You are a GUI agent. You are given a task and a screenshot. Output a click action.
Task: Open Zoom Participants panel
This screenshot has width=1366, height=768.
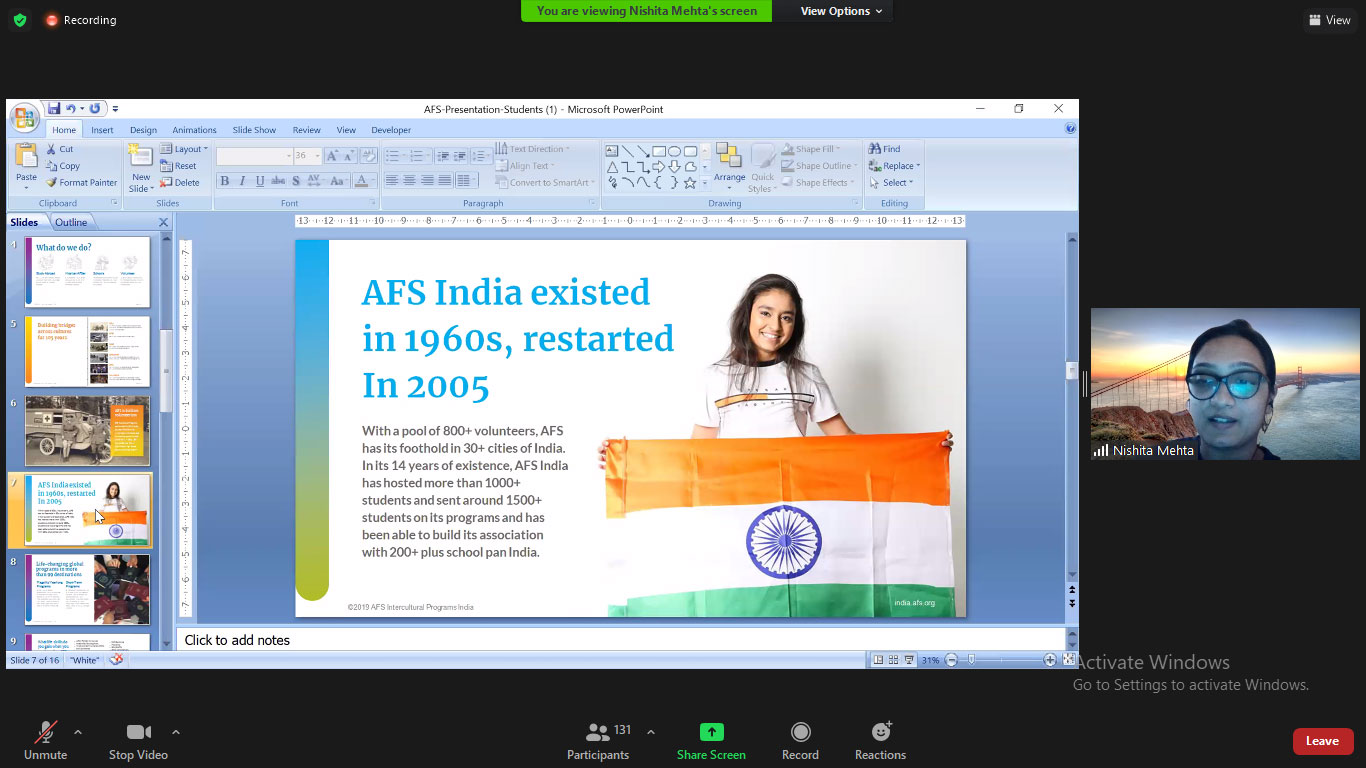pos(598,741)
